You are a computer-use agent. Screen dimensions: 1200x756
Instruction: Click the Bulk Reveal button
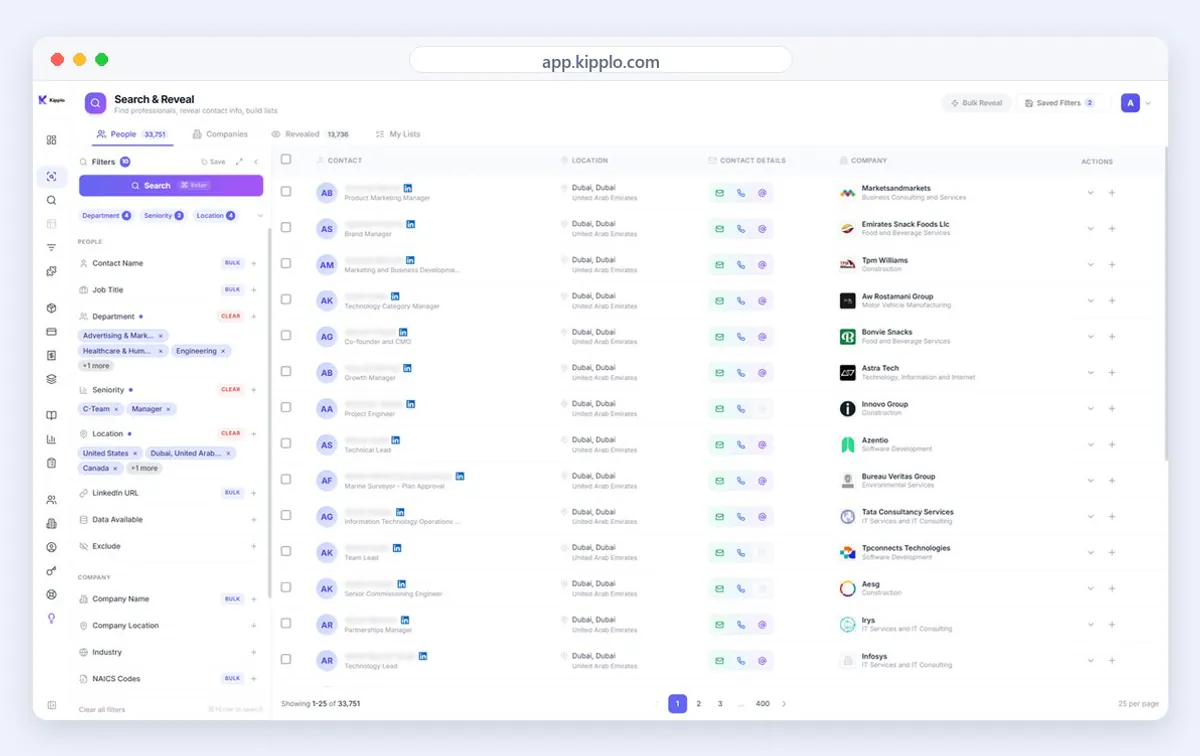(x=976, y=103)
